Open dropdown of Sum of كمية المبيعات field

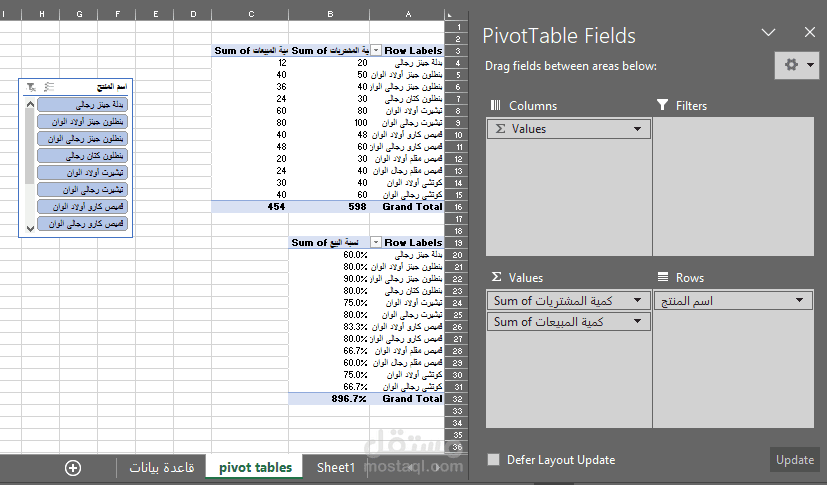pos(637,321)
